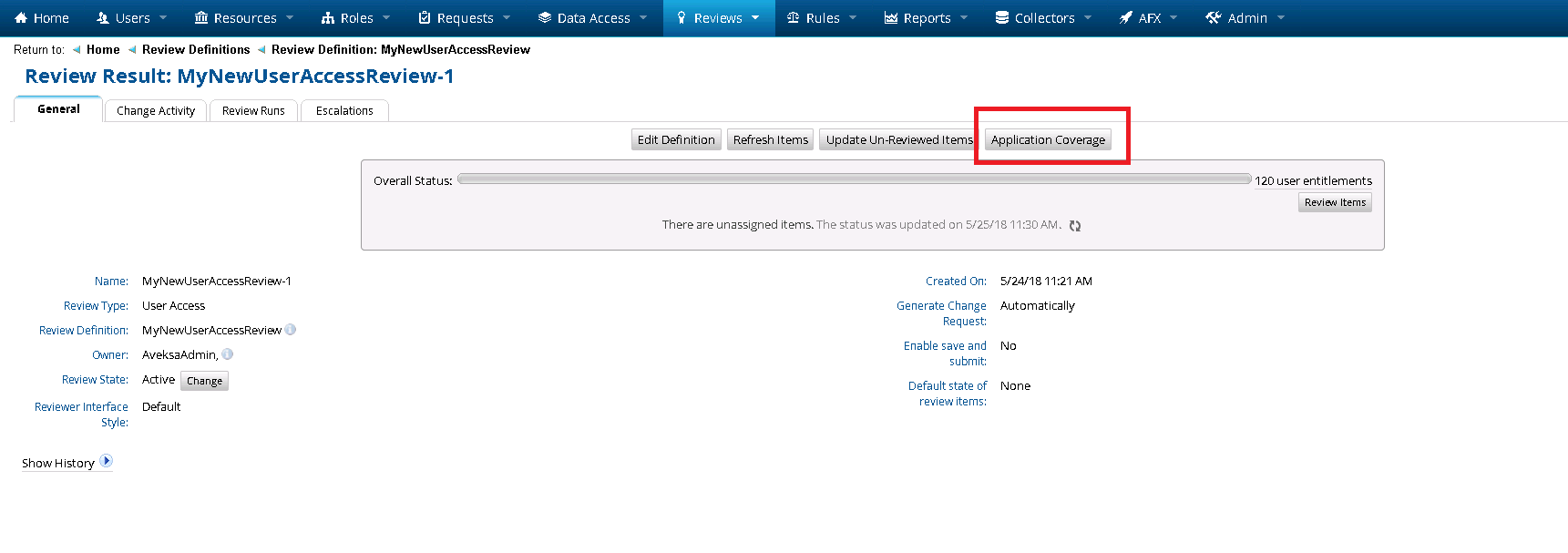Expand the Data Access dropdown arrow
The height and width of the screenshot is (553, 1568).
point(643,18)
